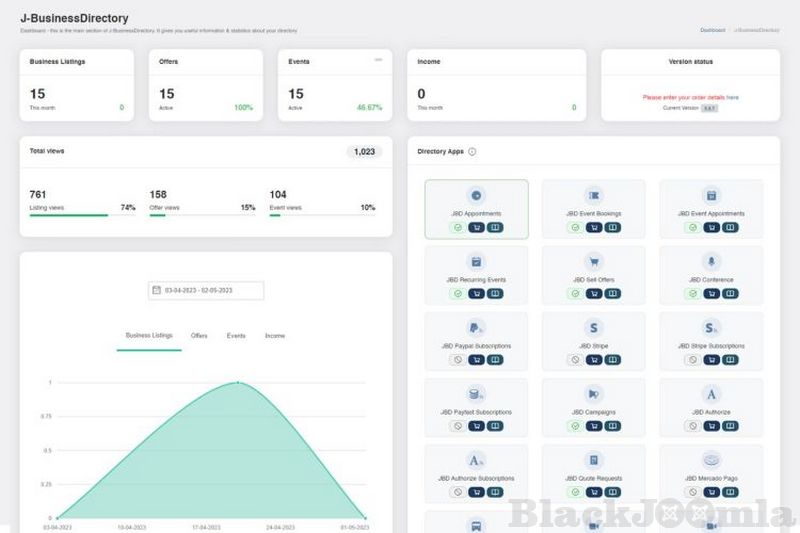
Task: Click the info icon beside Directory Apps
Action: pos(472,152)
